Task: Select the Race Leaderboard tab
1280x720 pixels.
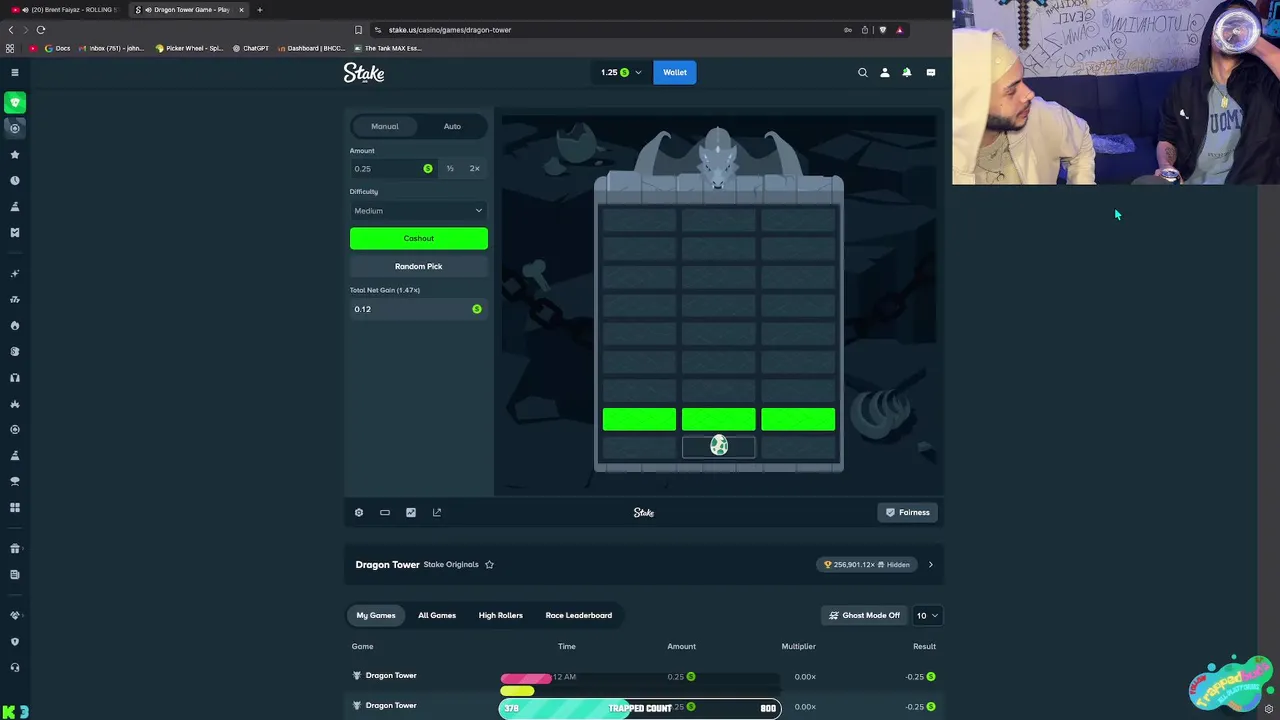Action: coord(579,616)
